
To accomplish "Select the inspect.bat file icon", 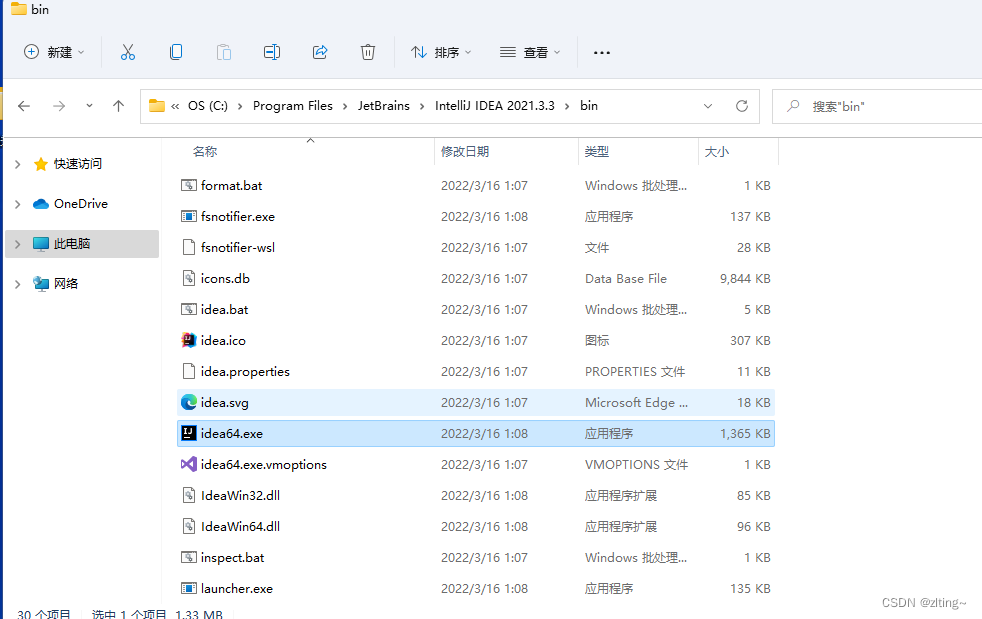I will point(189,557).
